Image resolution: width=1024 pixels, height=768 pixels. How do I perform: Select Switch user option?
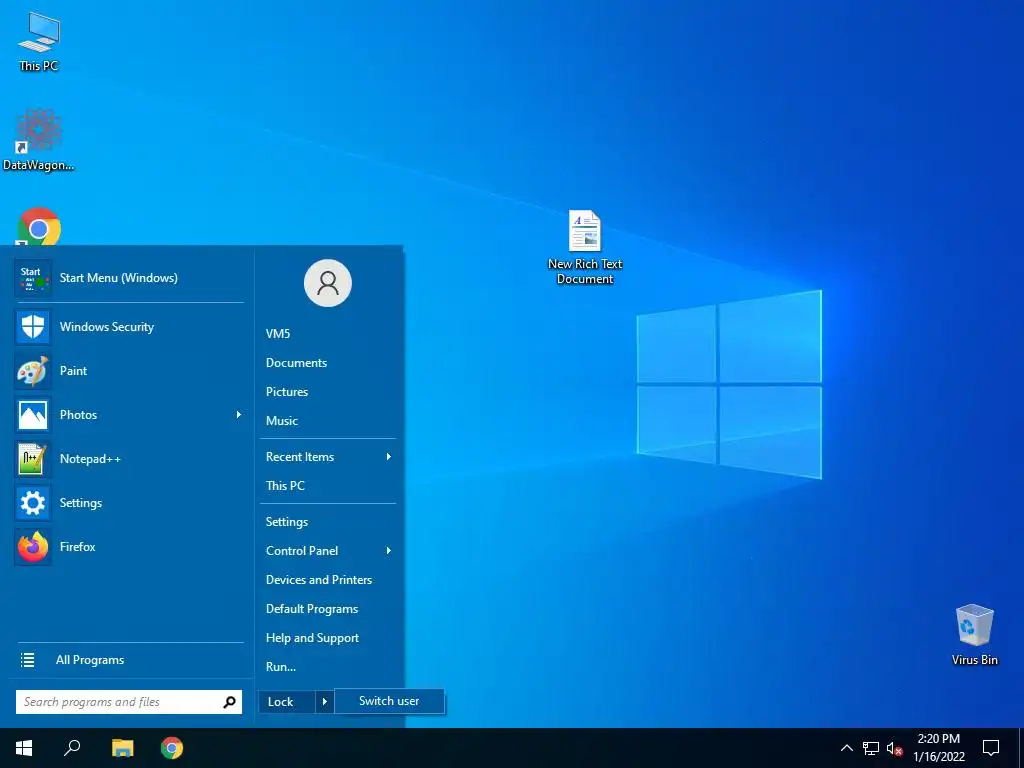click(x=389, y=701)
